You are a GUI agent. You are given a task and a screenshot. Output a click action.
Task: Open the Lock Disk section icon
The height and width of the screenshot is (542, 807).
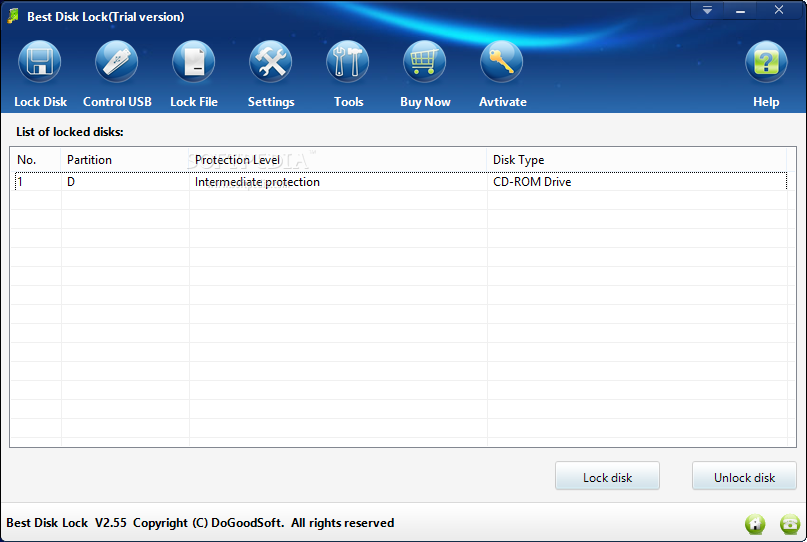(40, 62)
